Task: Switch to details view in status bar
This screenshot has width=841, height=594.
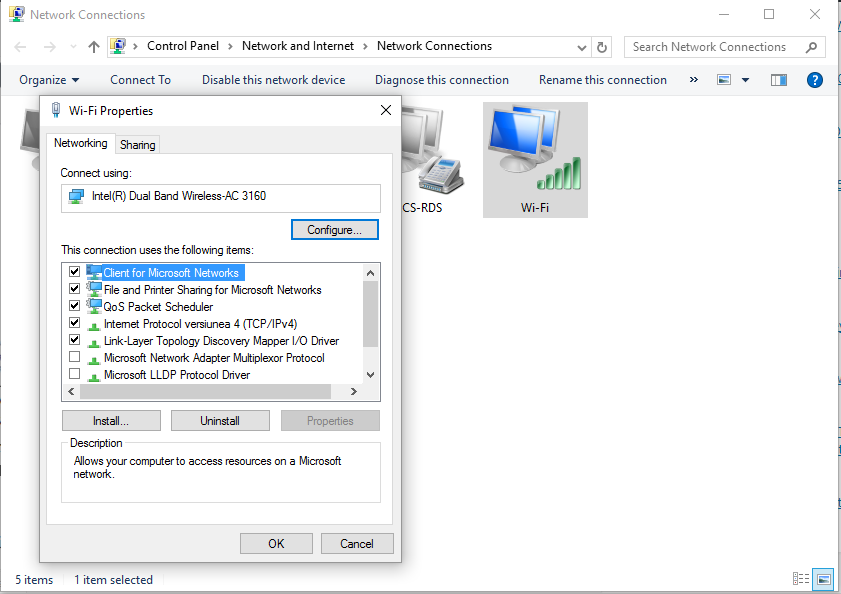Action: (x=801, y=578)
